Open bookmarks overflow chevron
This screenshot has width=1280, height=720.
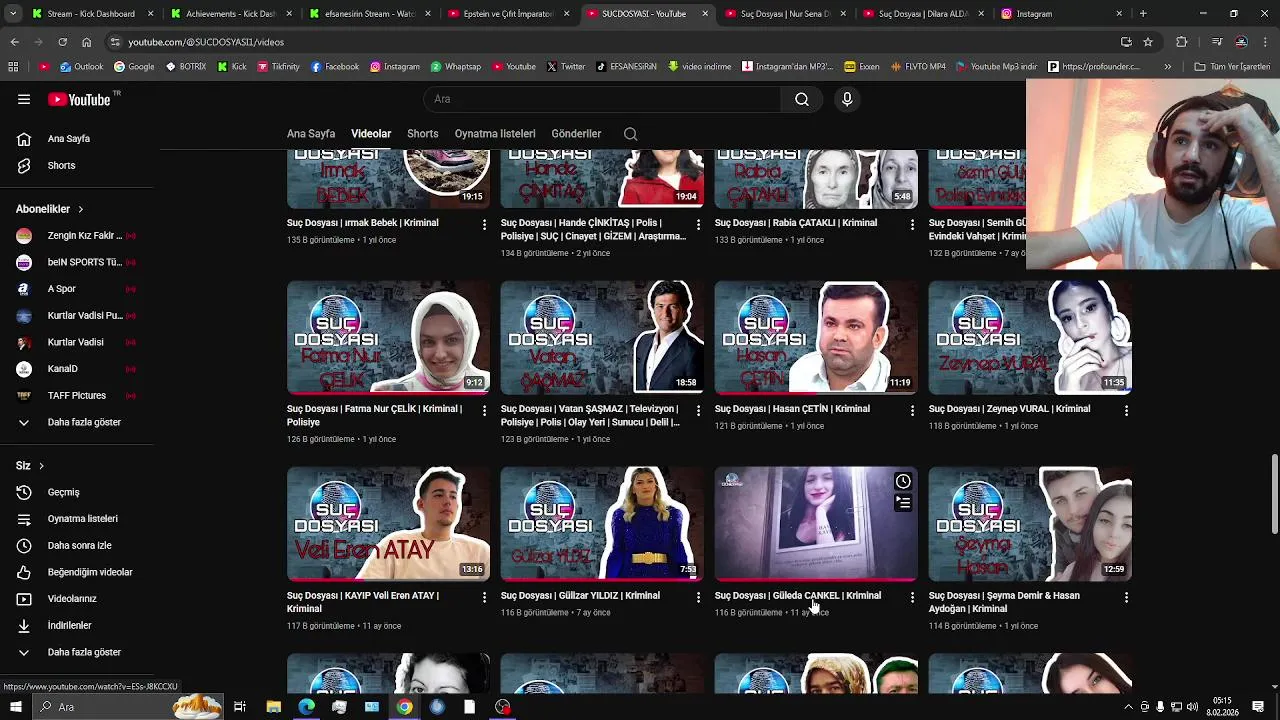pyautogui.click(x=1167, y=67)
